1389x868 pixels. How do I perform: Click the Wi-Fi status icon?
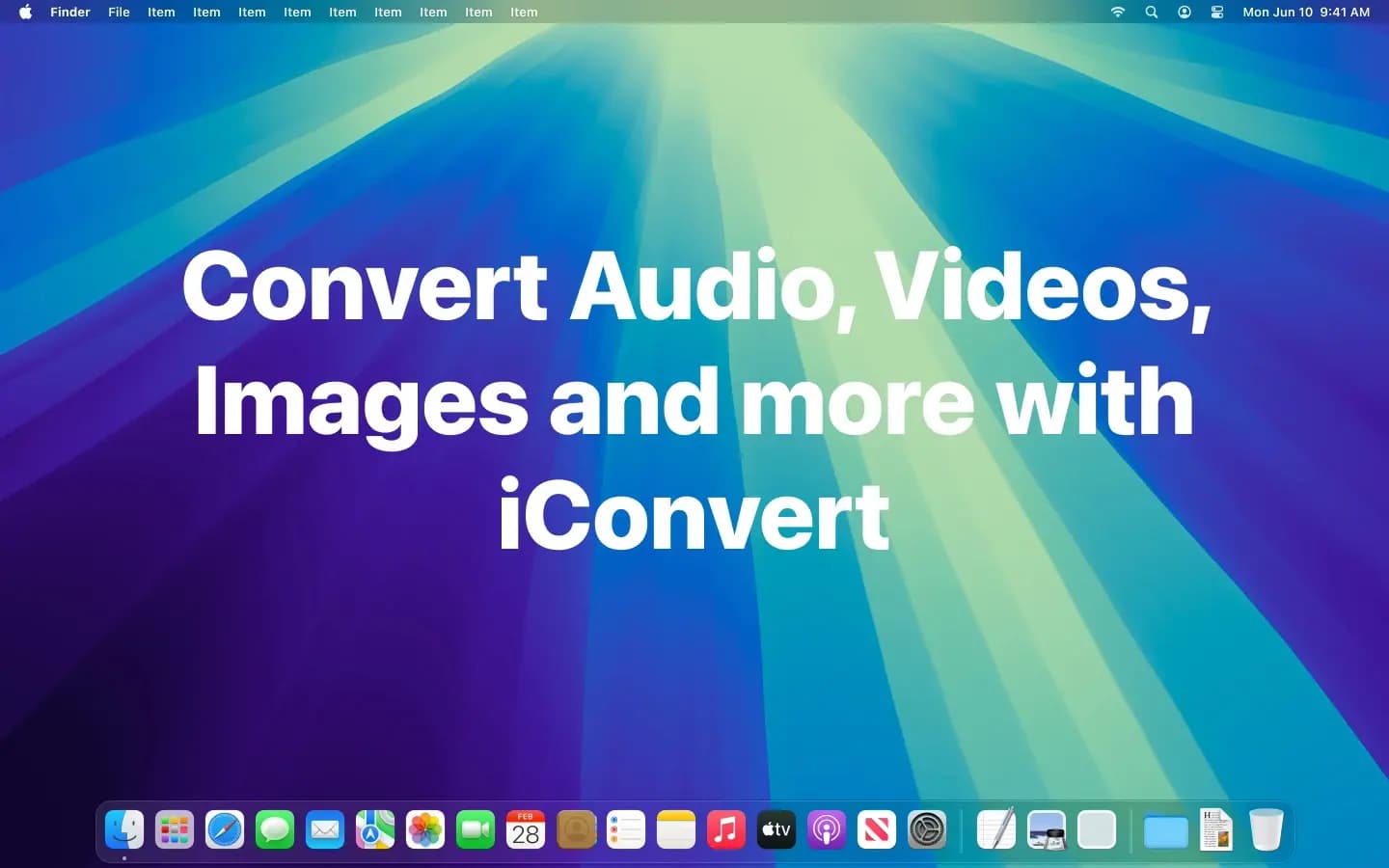click(x=1118, y=12)
